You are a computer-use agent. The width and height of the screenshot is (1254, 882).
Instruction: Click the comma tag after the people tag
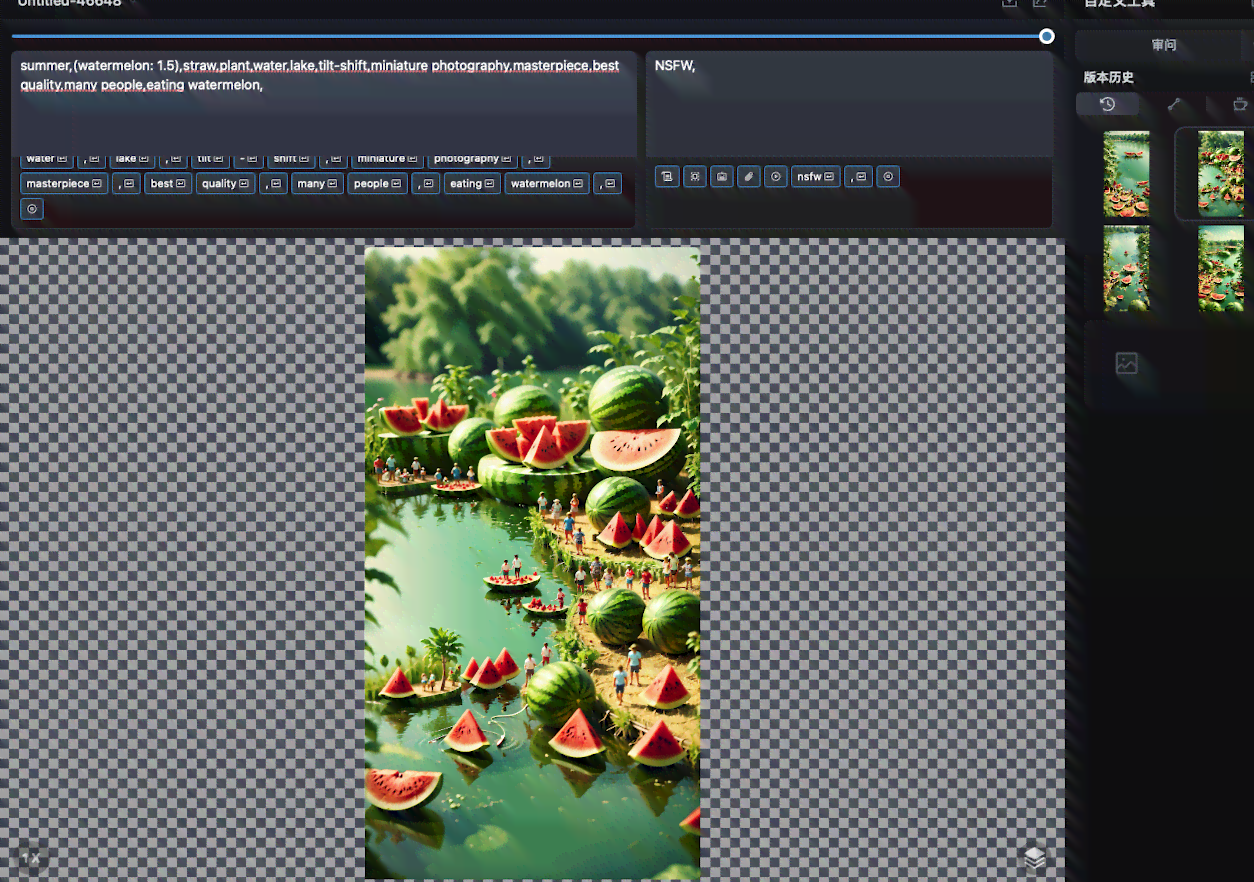(426, 184)
